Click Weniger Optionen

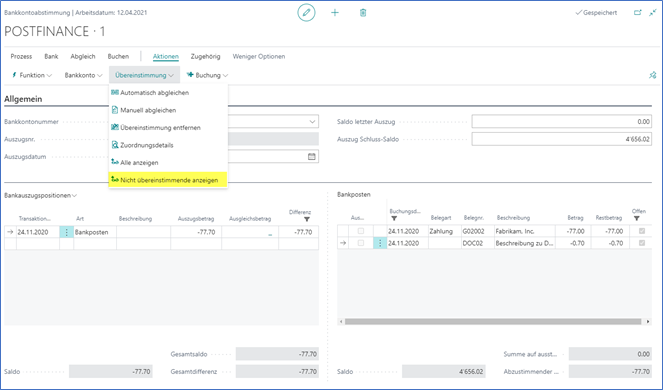[x=259, y=56]
